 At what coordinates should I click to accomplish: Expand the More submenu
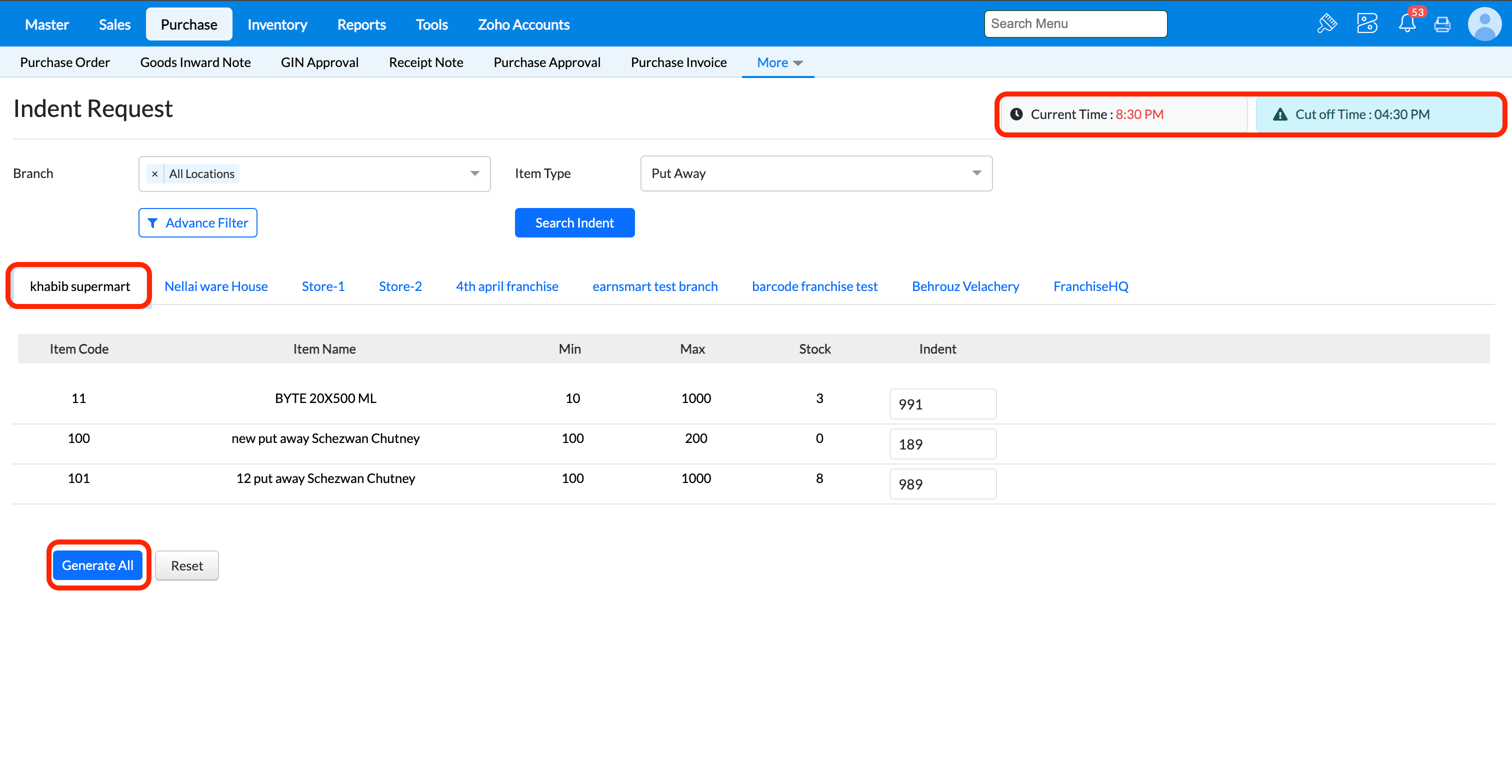(x=778, y=63)
